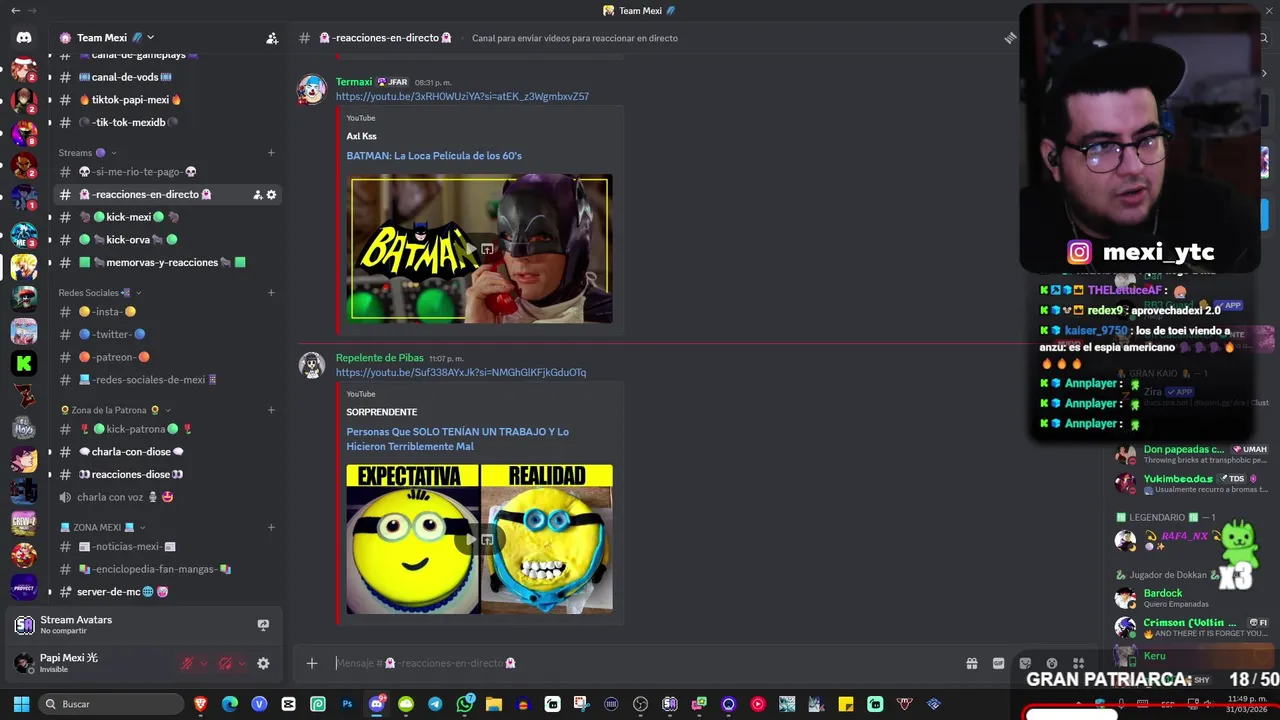Open Telegram from taskbar
This screenshot has width=1280, height=720.
coord(435,704)
